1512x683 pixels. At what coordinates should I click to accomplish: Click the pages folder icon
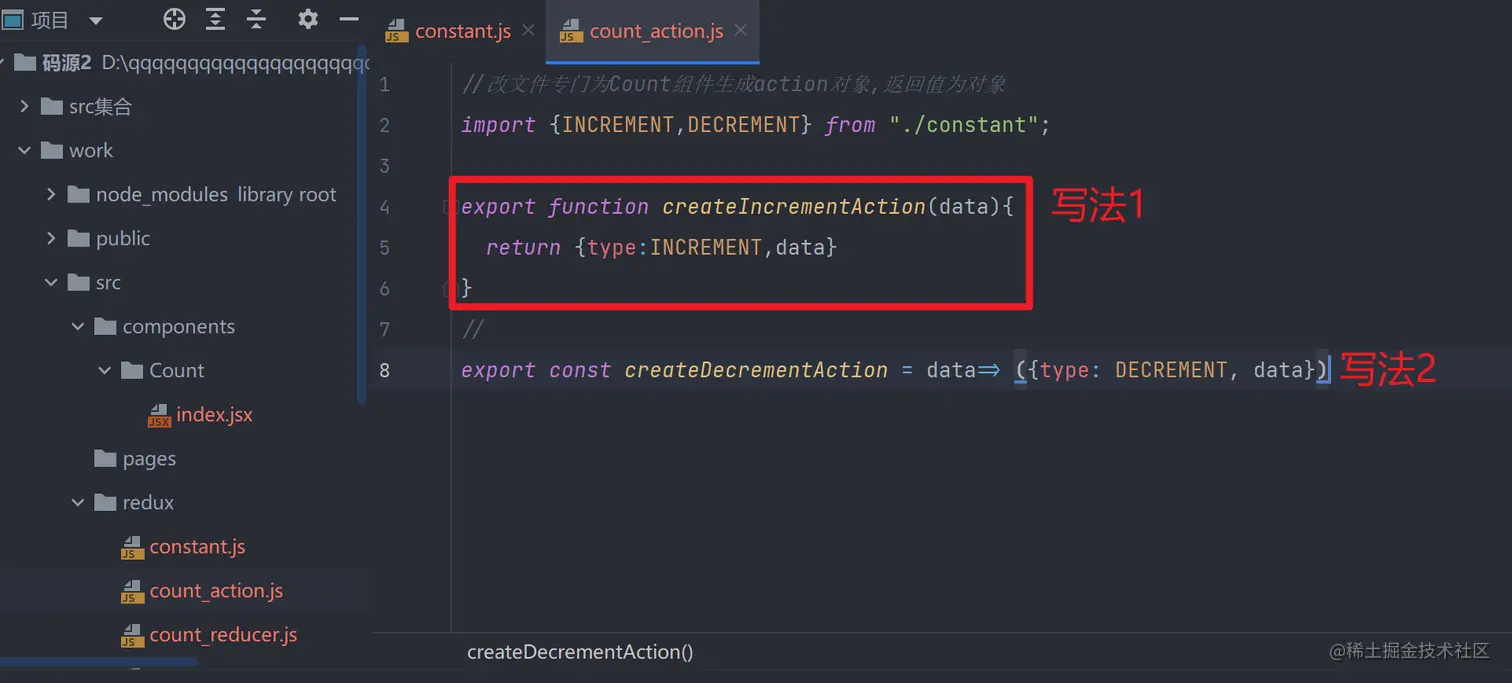[x=105, y=458]
